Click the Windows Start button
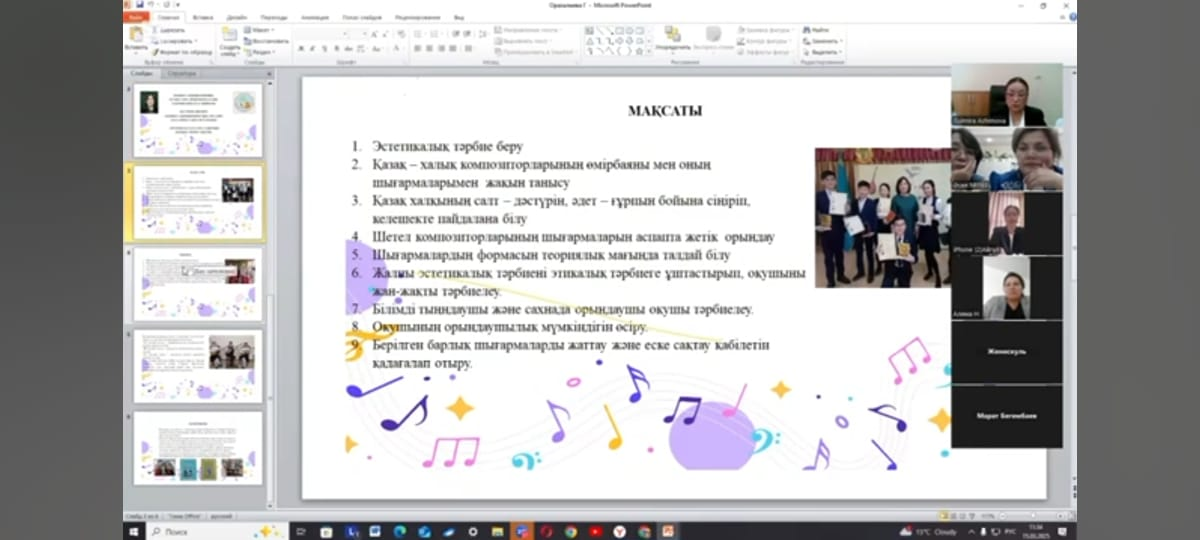The width and height of the screenshot is (1200, 540). tap(134, 531)
